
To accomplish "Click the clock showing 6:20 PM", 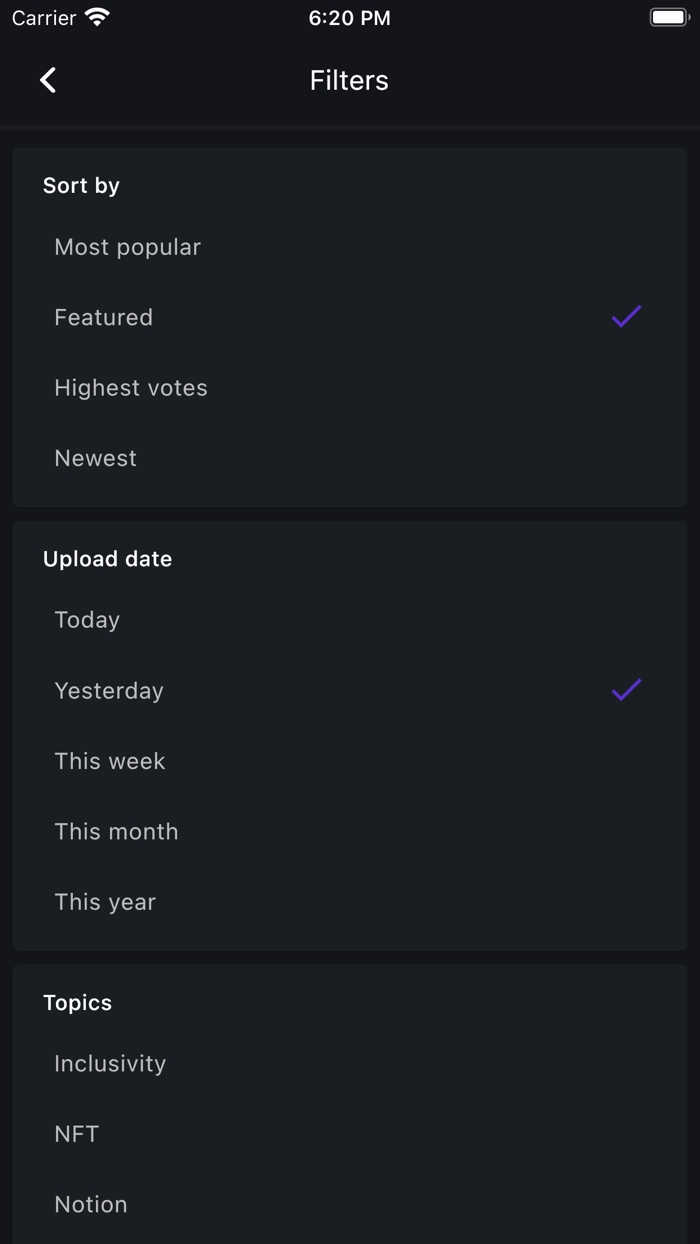I will (349, 17).
